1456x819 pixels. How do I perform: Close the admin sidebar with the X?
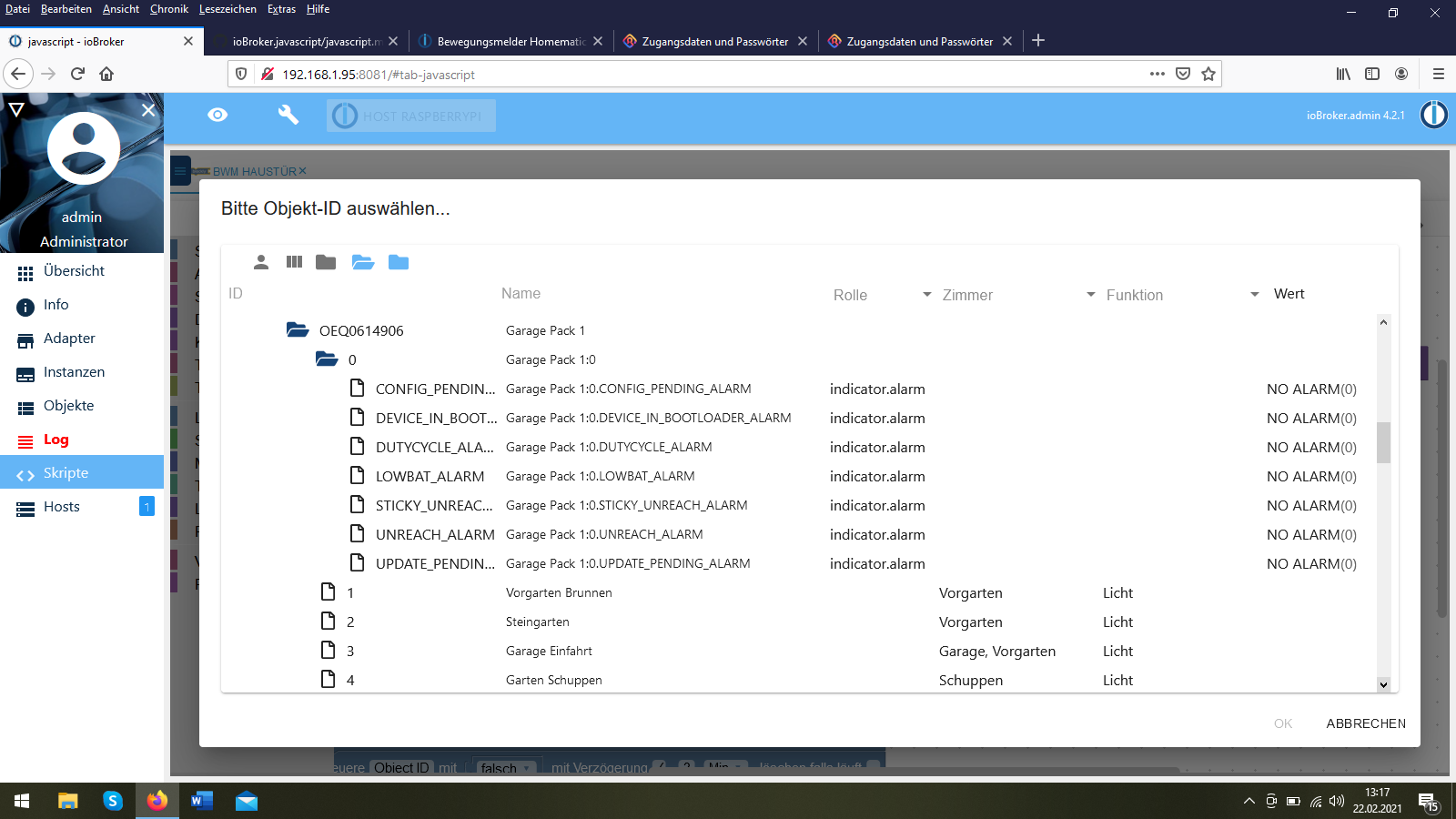pos(148,109)
